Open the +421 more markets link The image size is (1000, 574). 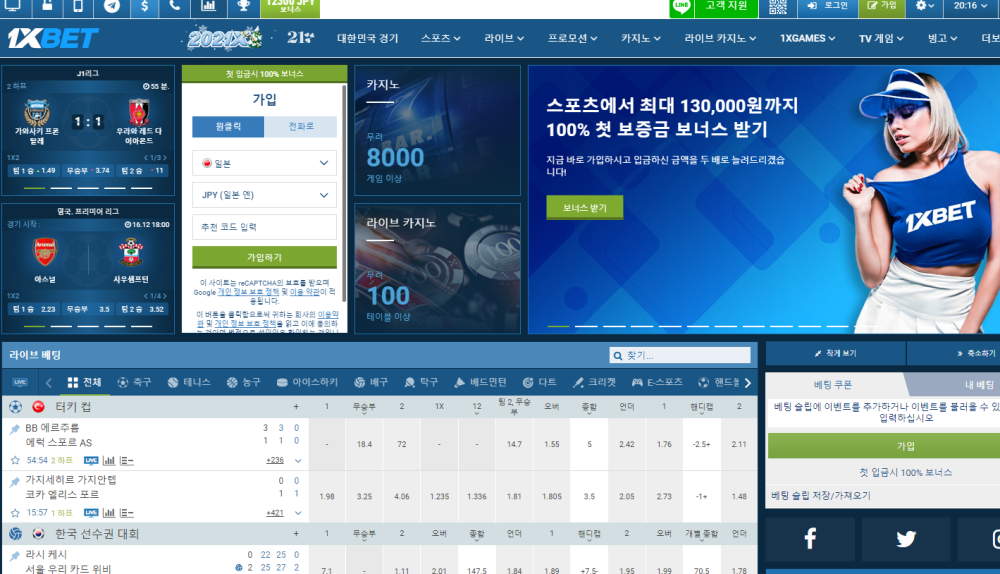pyautogui.click(x=275, y=513)
